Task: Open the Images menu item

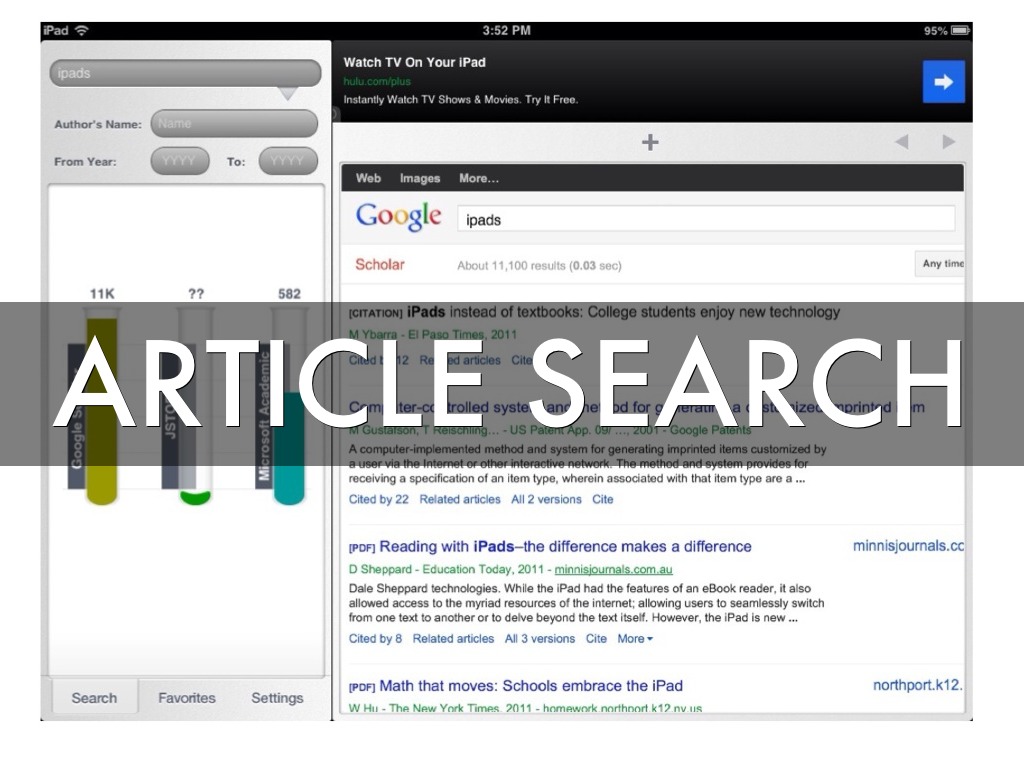Action: [x=420, y=178]
